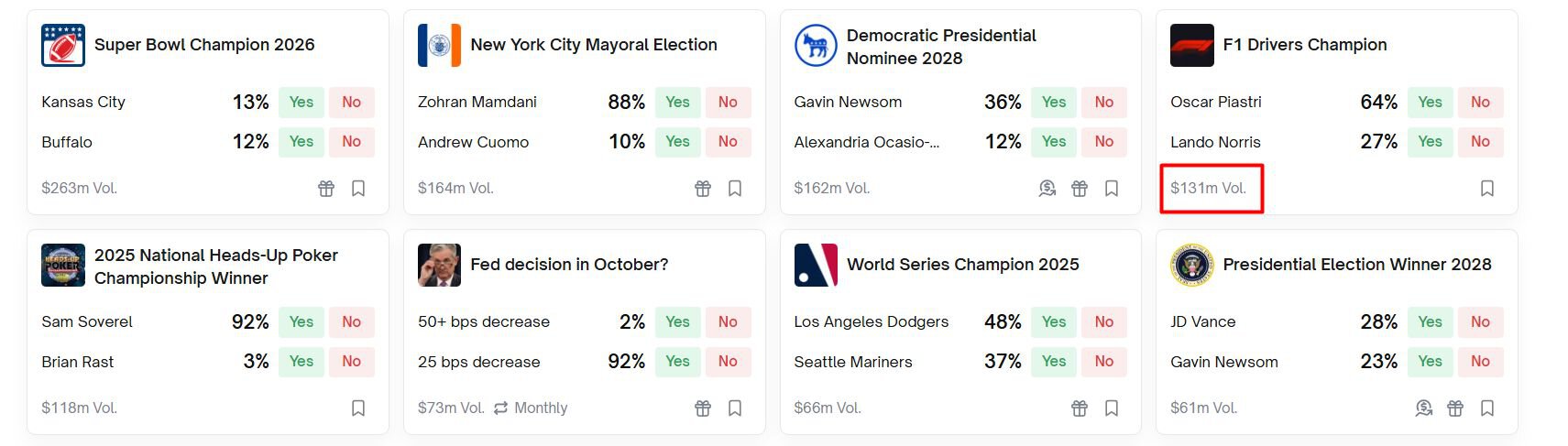Buy No for Andrew Cuomo

tap(728, 142)
